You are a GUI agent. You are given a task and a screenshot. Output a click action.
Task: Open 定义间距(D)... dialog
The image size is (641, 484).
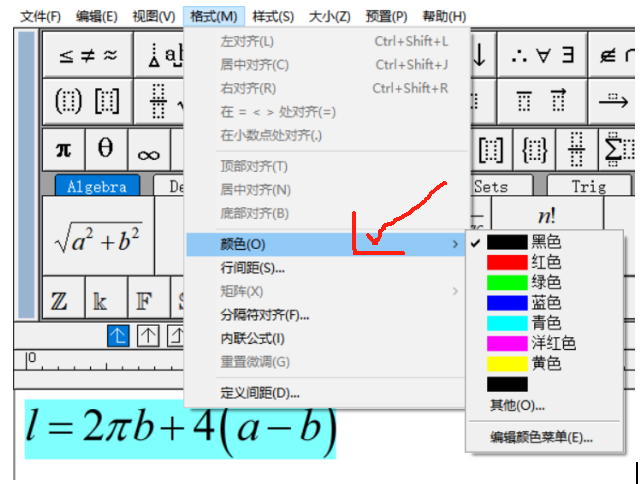[325, 393]
